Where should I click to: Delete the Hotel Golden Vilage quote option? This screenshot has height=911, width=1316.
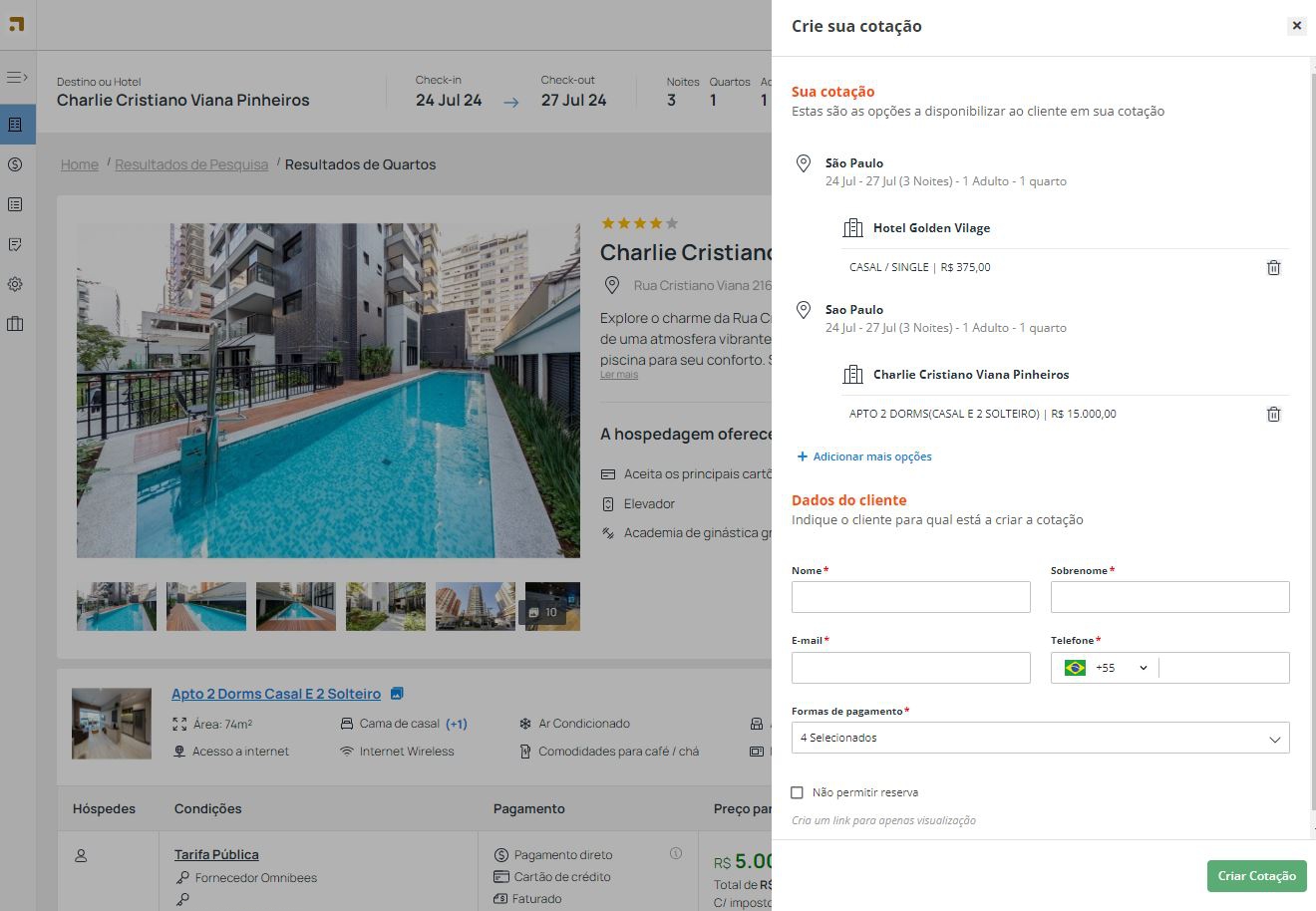coord(1273,267)
